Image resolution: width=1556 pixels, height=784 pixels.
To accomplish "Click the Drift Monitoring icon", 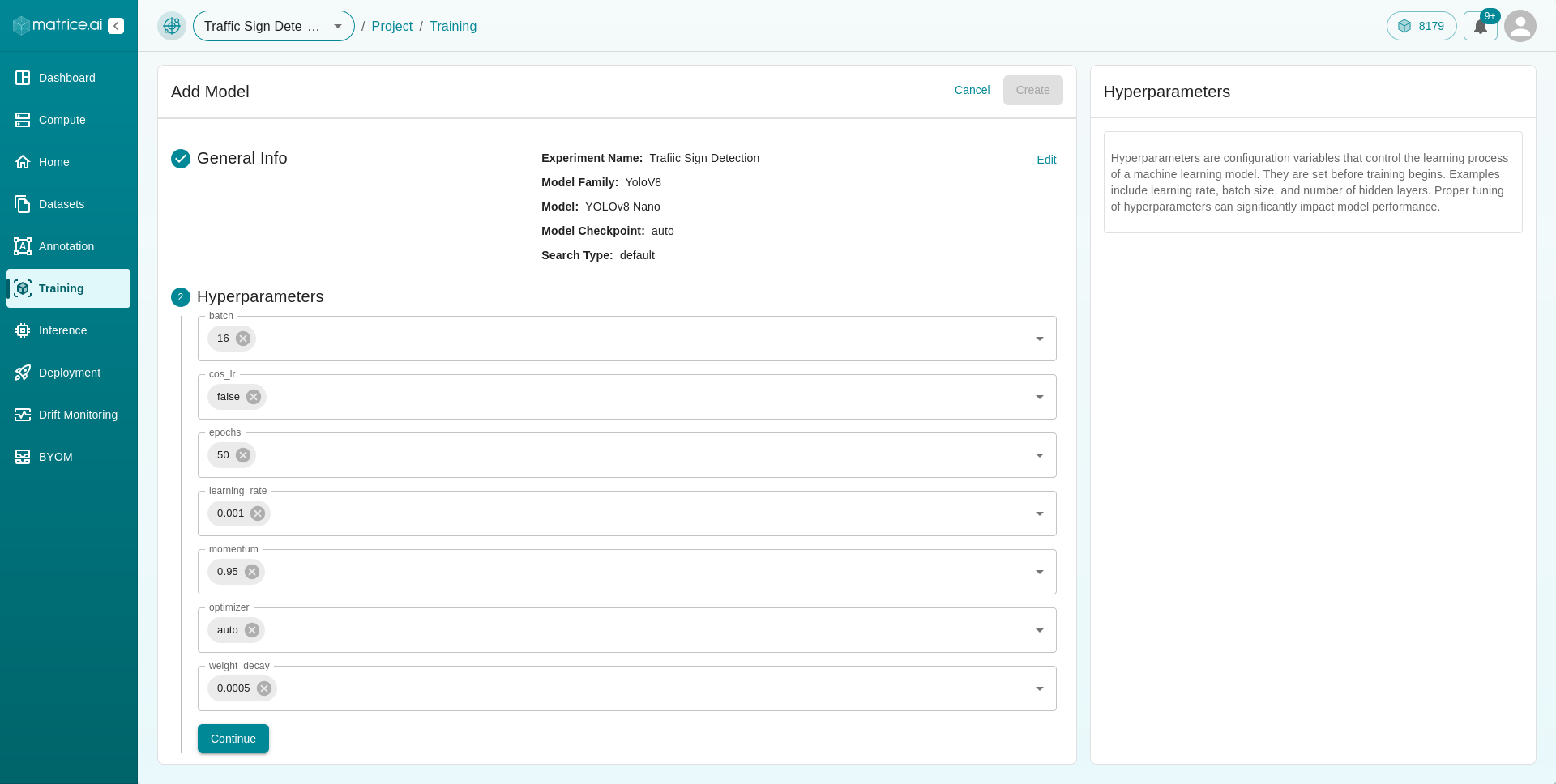I will tap(23, 415).
